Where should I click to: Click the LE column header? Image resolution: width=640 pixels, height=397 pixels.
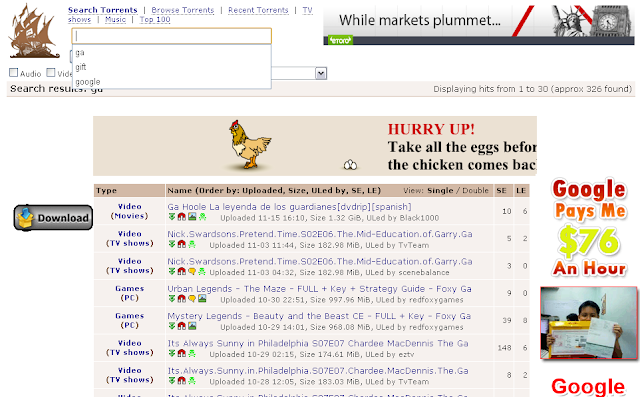coord(521,191)
